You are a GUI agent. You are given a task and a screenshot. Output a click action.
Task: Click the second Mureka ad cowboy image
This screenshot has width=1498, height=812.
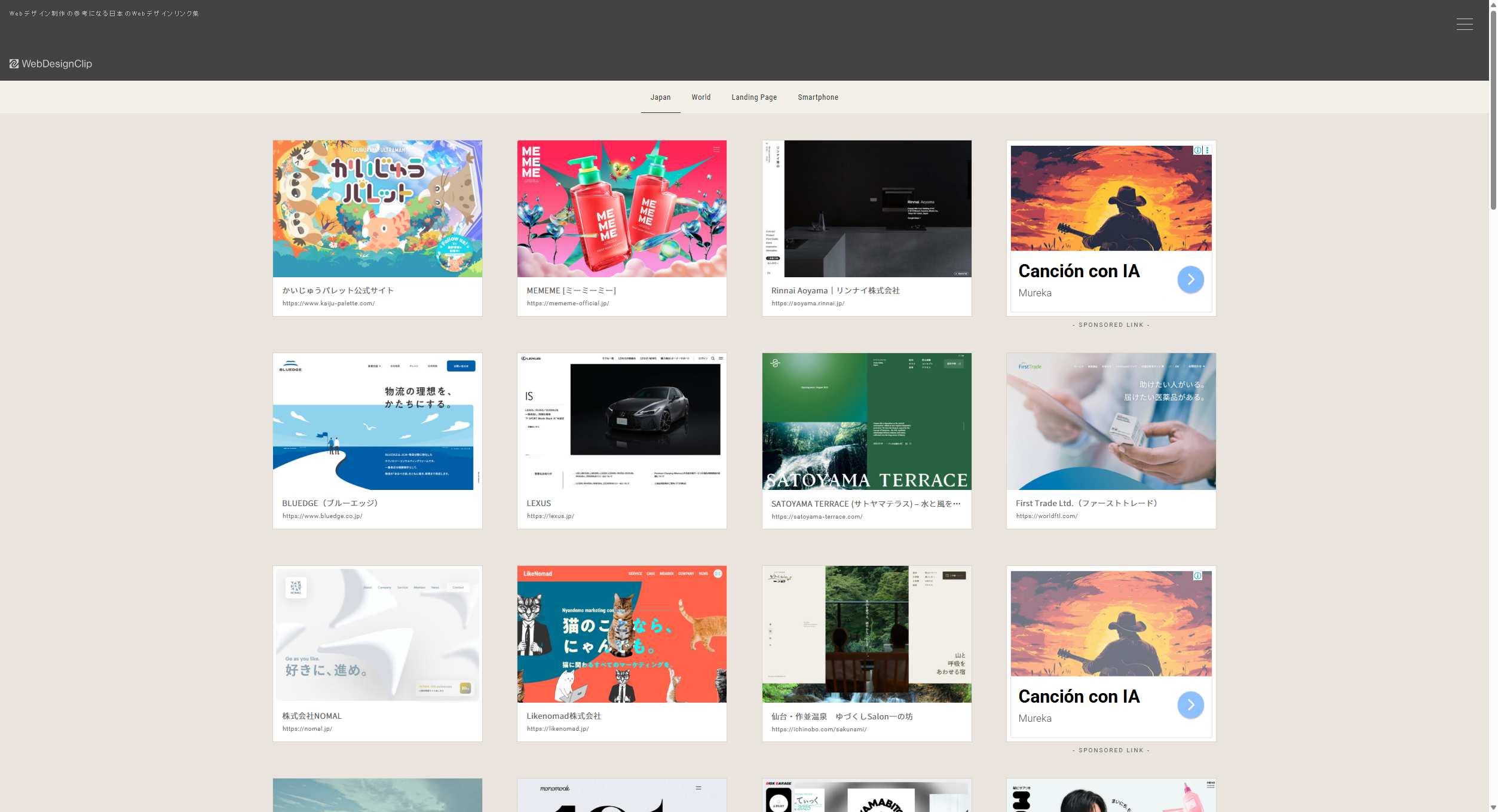[x=1111, y=624]
